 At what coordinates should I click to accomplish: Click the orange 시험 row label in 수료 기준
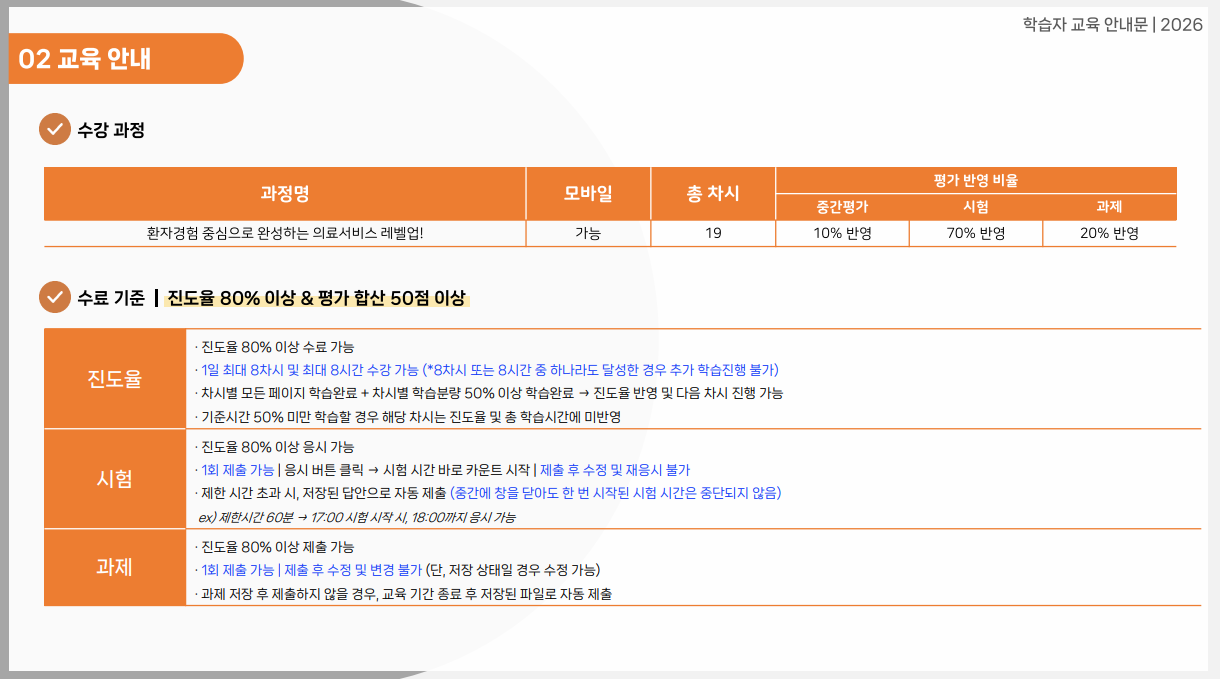tap(114, 479)
